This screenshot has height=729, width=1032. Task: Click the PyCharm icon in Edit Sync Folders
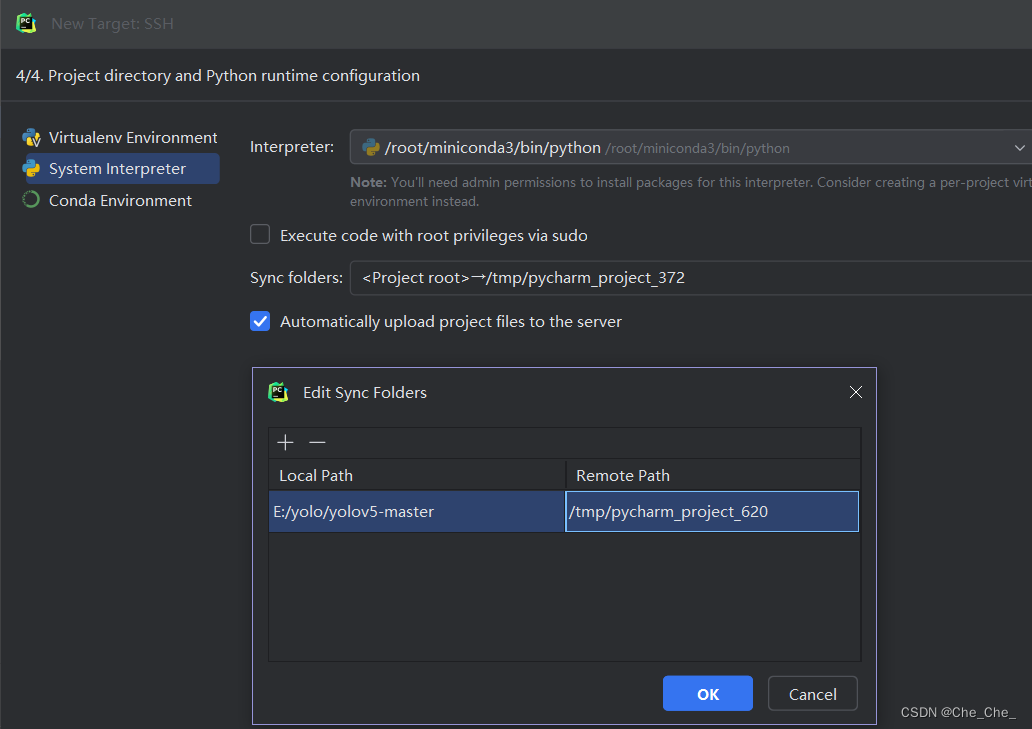coord(278,392)
